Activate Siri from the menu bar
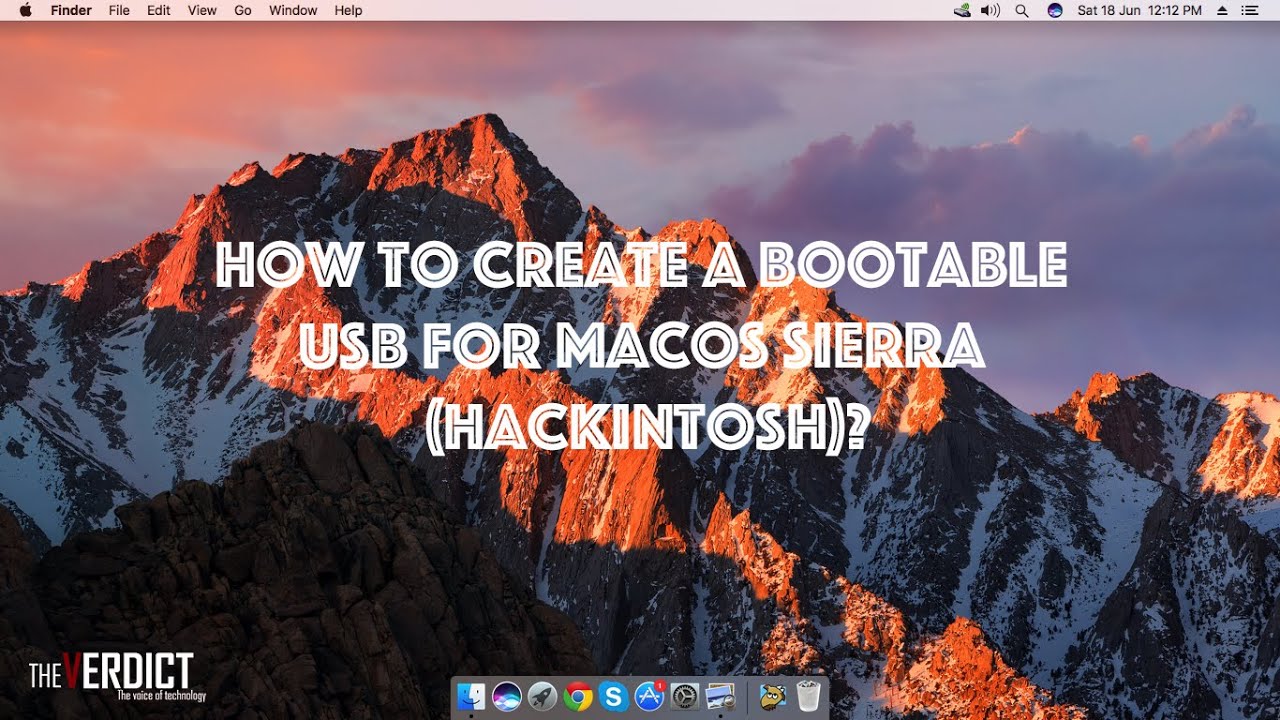The width and height of the screenshot is (1280, 720). pos(1054,10)
